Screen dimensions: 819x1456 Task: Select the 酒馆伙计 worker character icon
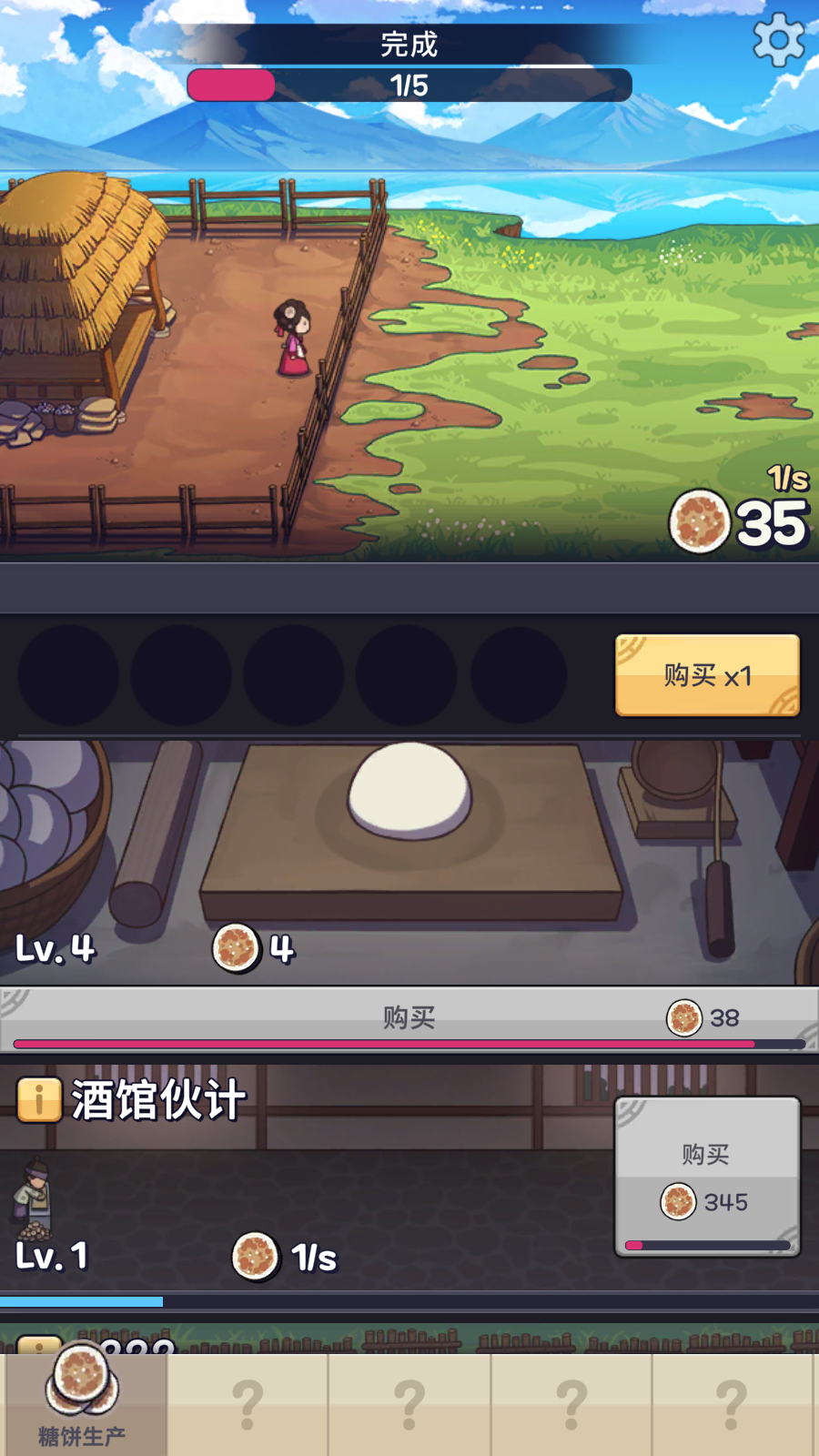33,1198
